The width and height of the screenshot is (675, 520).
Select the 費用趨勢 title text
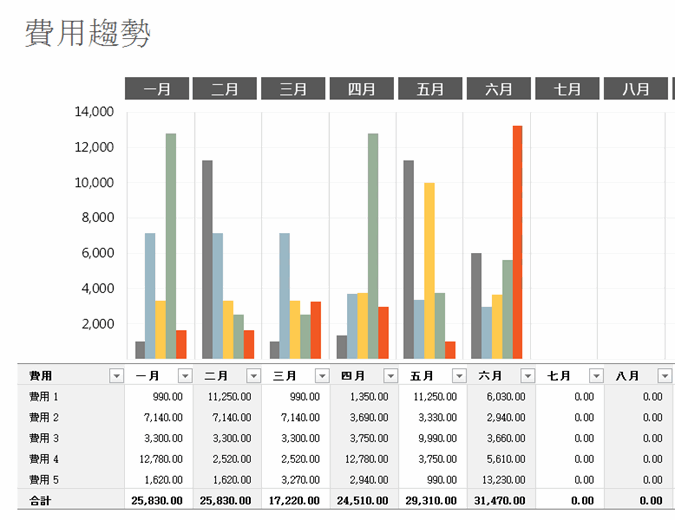pos(88,34)
